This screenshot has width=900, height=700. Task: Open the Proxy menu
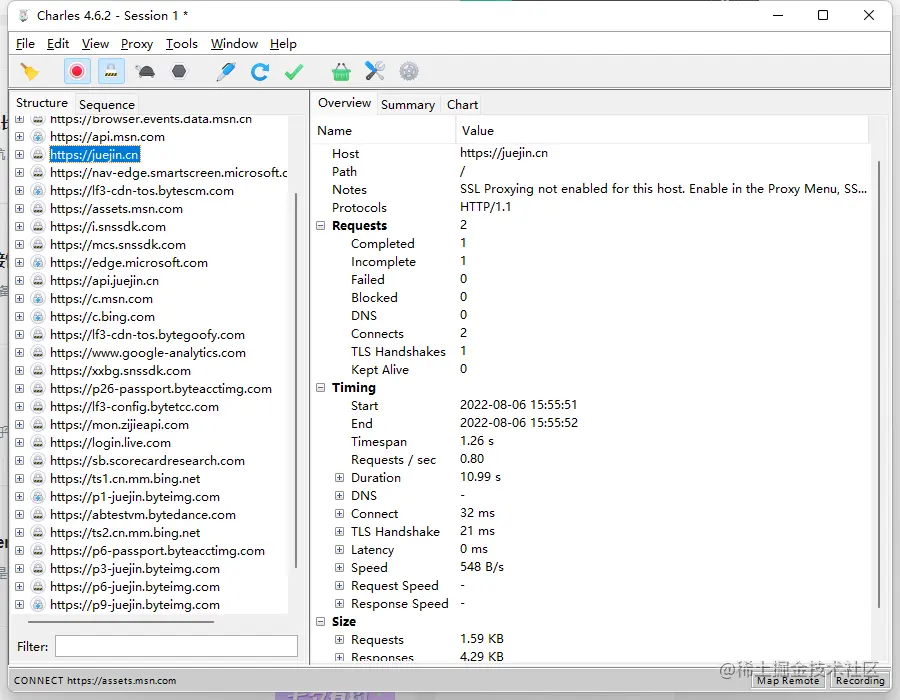click(137, 44)
